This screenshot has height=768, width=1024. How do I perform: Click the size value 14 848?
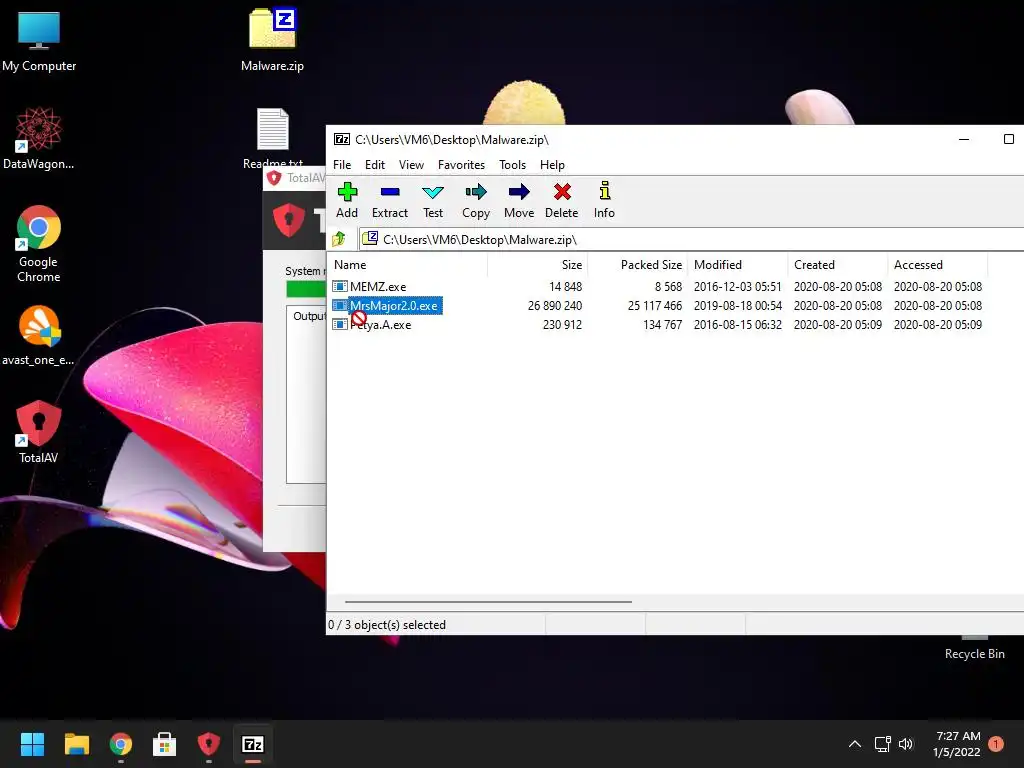(566, 287)
